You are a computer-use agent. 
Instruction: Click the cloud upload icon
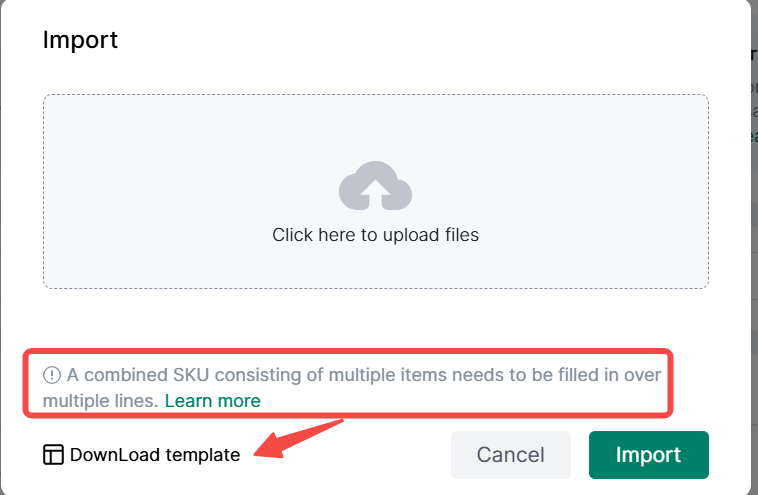pos(375,186)
